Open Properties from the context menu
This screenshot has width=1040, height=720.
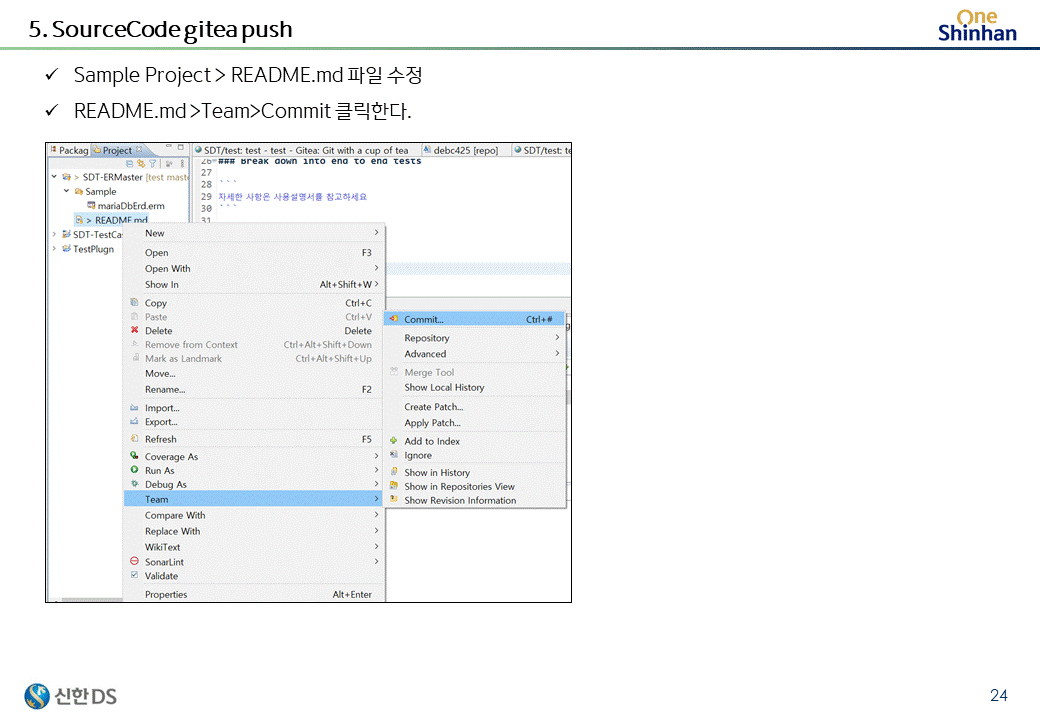pyautogui.click(x=253, y=595)
